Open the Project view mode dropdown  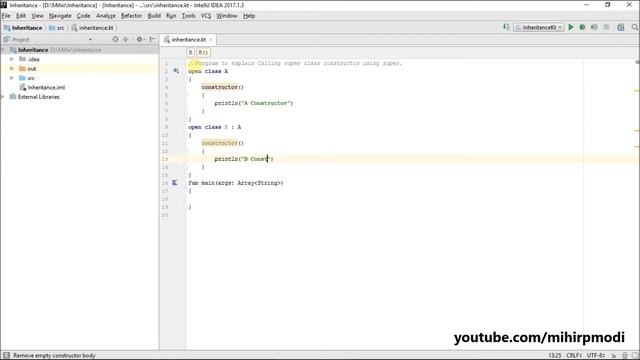pyautogui.click(x=90, y=40)
